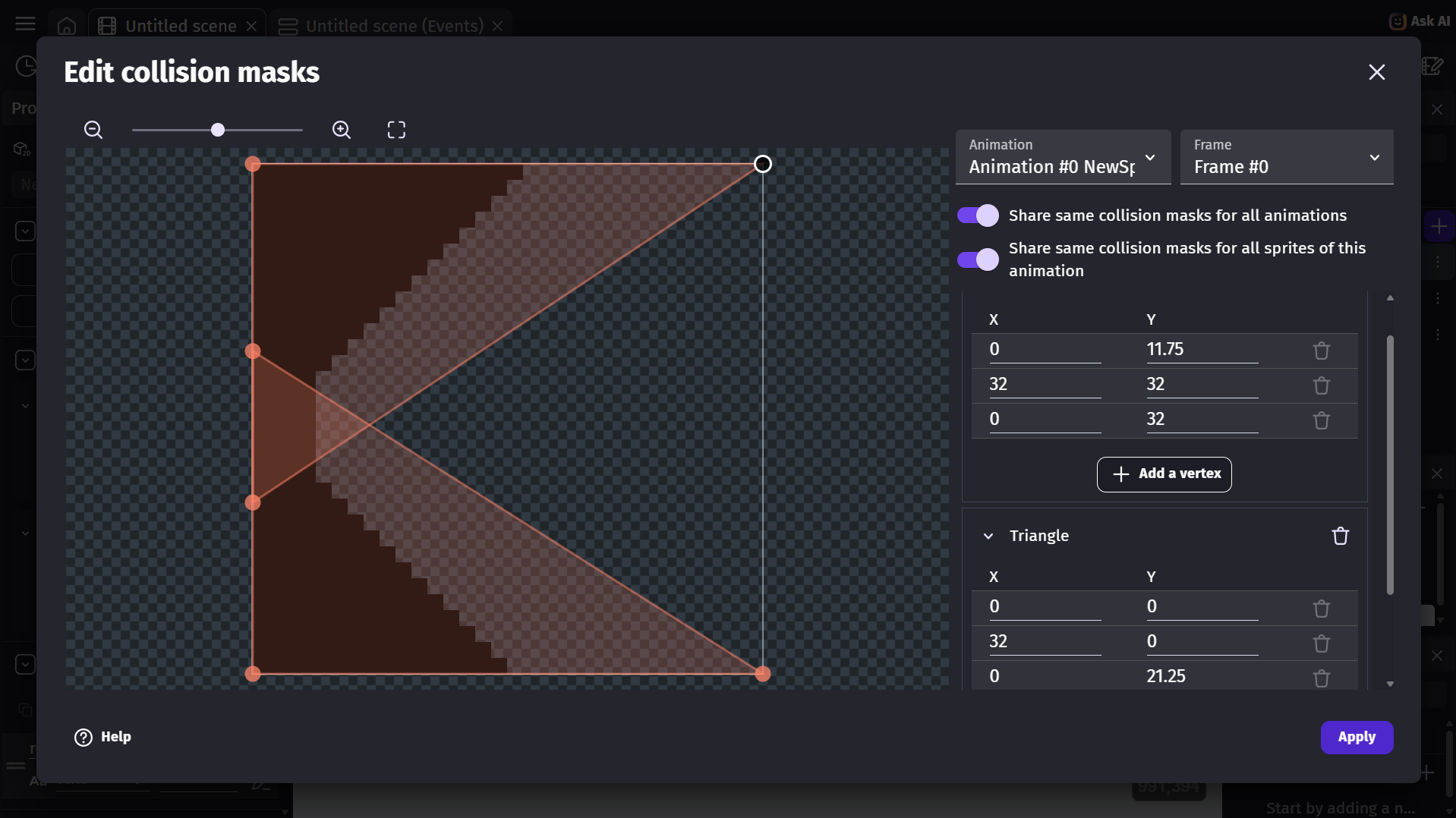Delete vertex with Y value 11.75
This screenshot has height=818, width=1456.
tap(1322, 351)
